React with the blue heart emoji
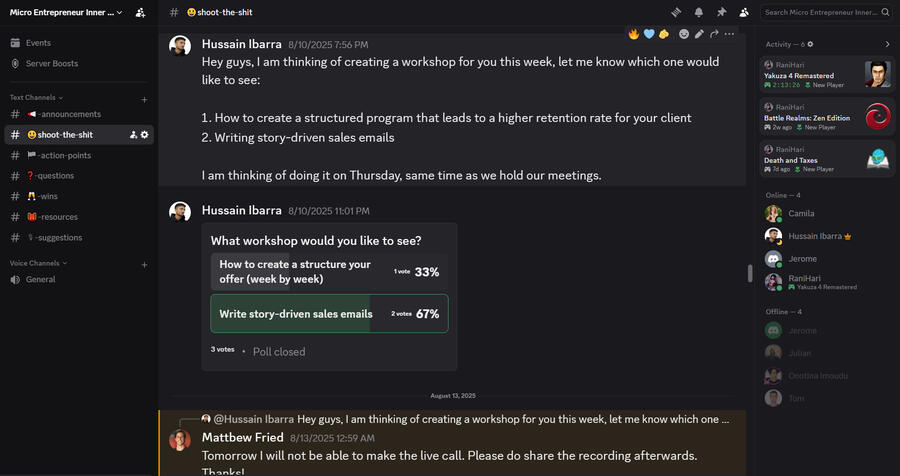 (648, 34)
